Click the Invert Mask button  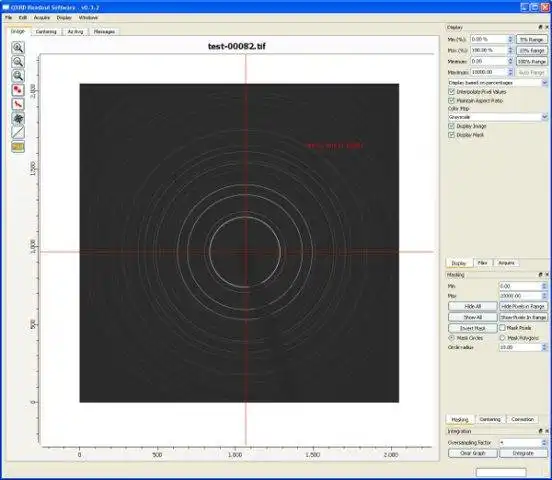(473, 328)
